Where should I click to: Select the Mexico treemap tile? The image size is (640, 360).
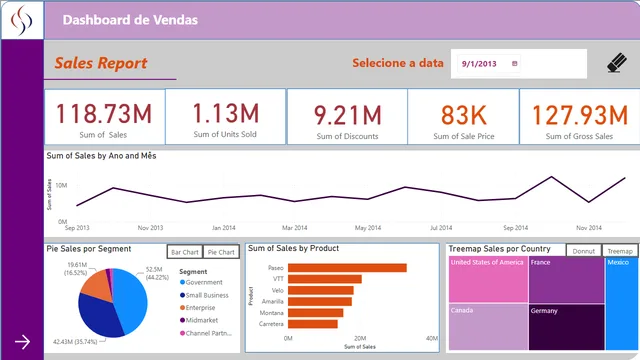click(622, 303)
